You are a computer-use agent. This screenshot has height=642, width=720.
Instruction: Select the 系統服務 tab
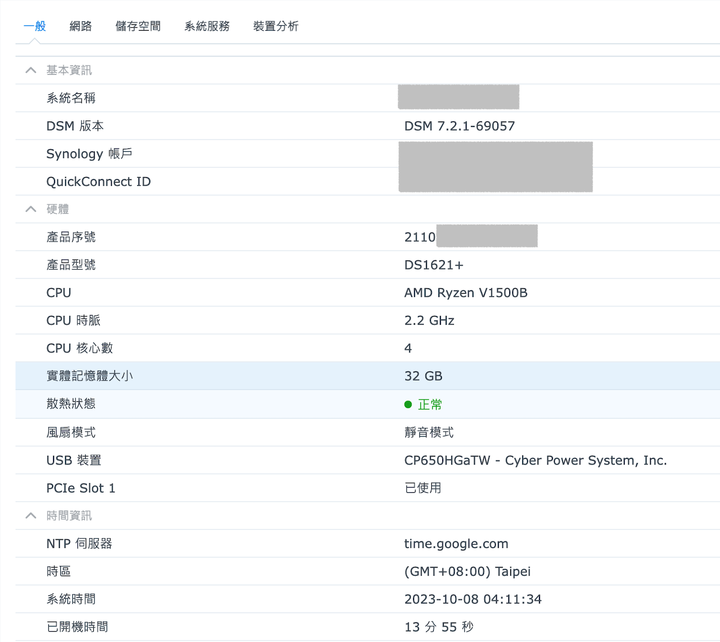pyautogui.click(x=207, y=26)
